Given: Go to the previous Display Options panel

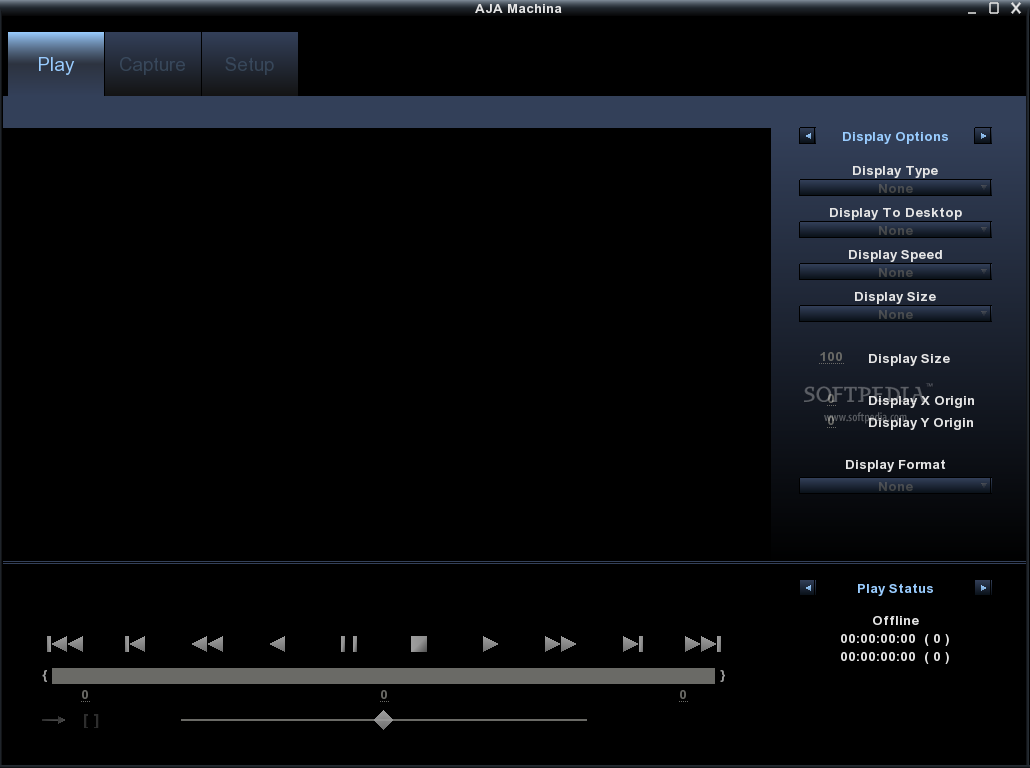Looking at the screenshot, I should pyautogui.click(x=808, y=136).
